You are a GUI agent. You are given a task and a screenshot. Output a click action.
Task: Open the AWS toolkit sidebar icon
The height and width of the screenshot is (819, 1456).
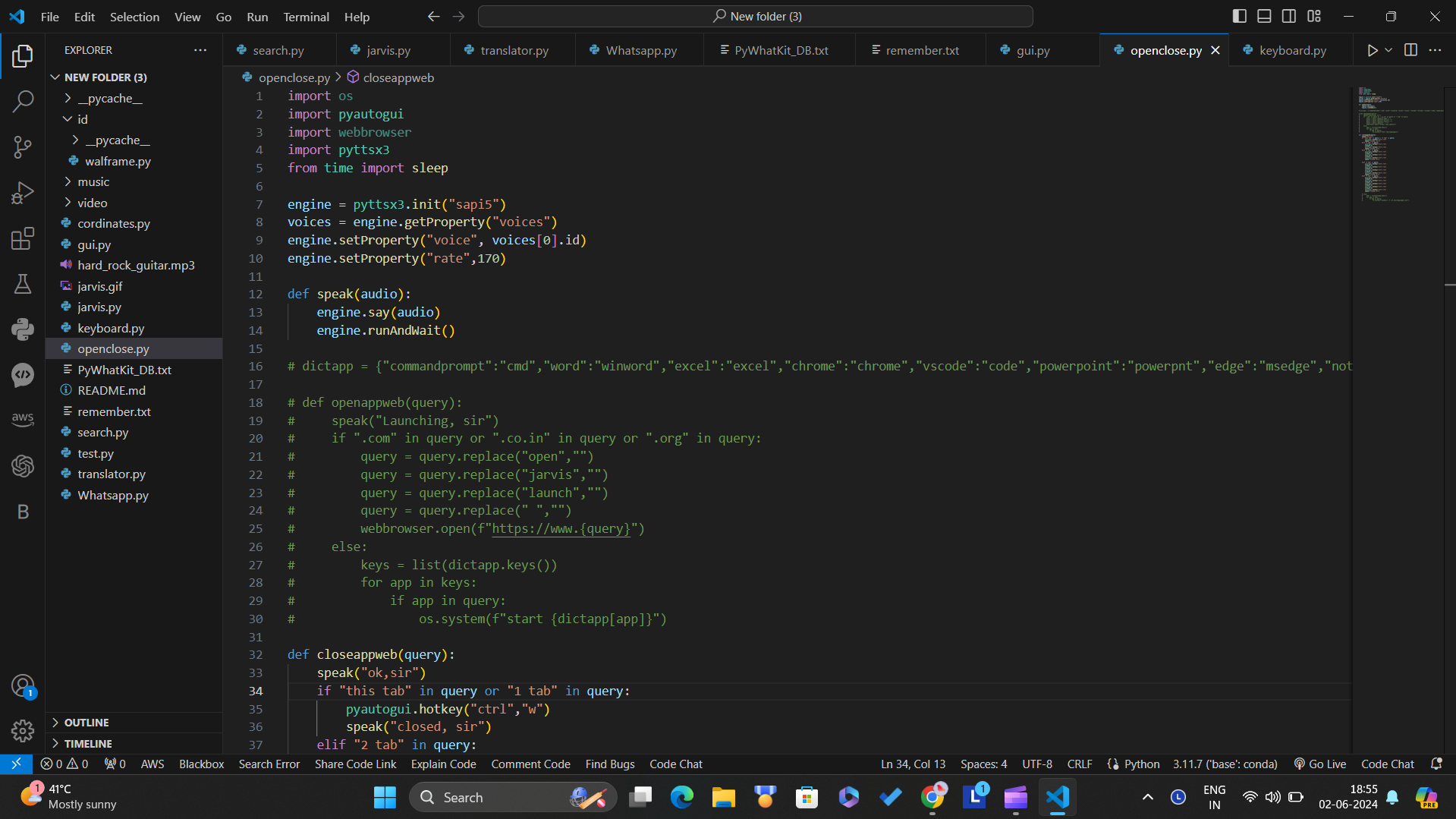pos(23,419)
